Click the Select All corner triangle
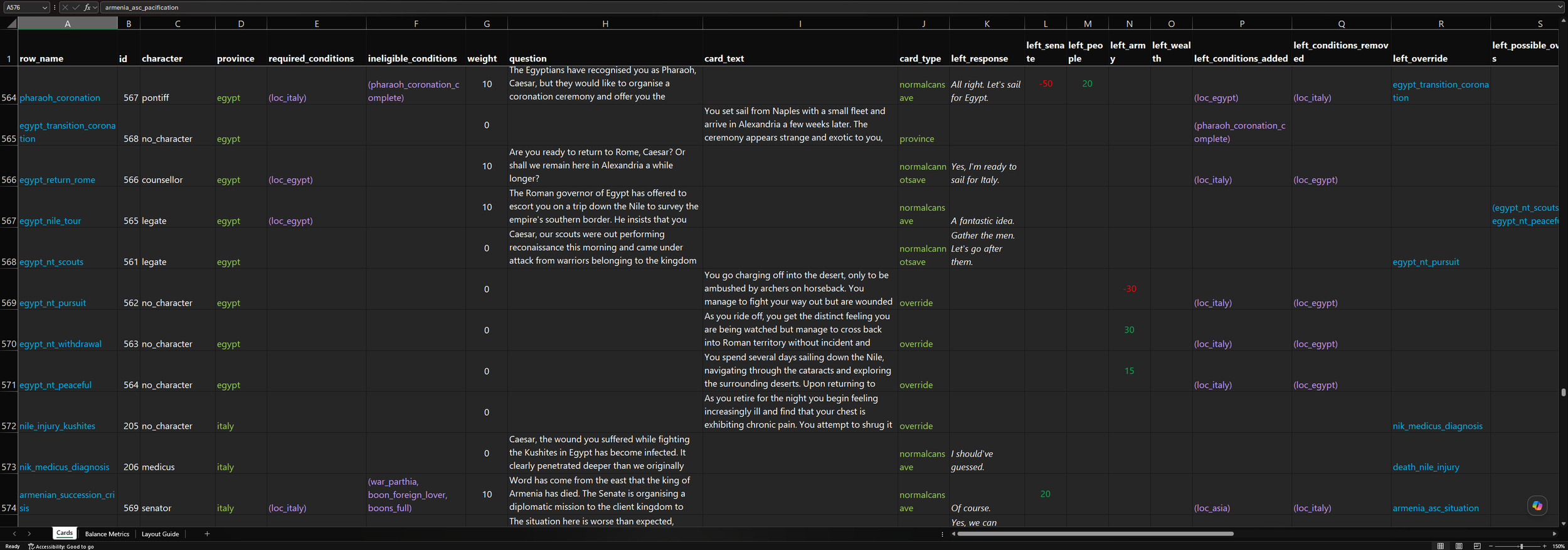The width and height of the screenshot is (1568, 550). (11, 24)
